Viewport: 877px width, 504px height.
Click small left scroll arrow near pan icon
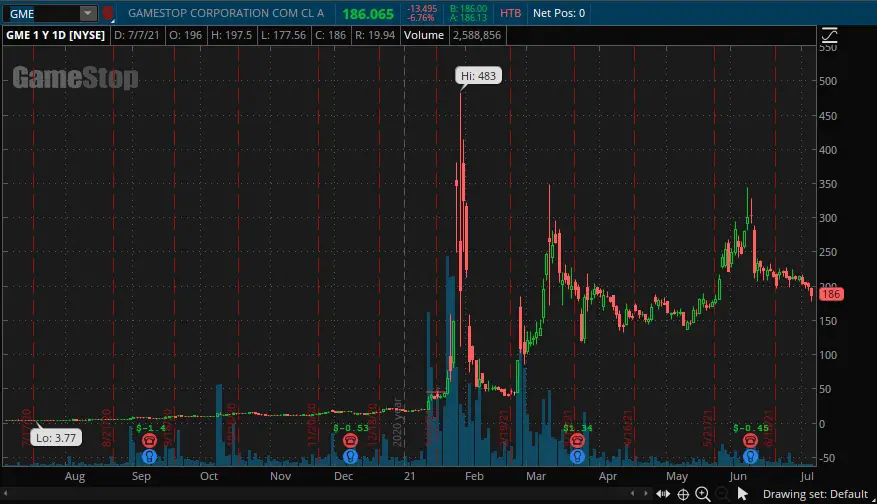633,493
